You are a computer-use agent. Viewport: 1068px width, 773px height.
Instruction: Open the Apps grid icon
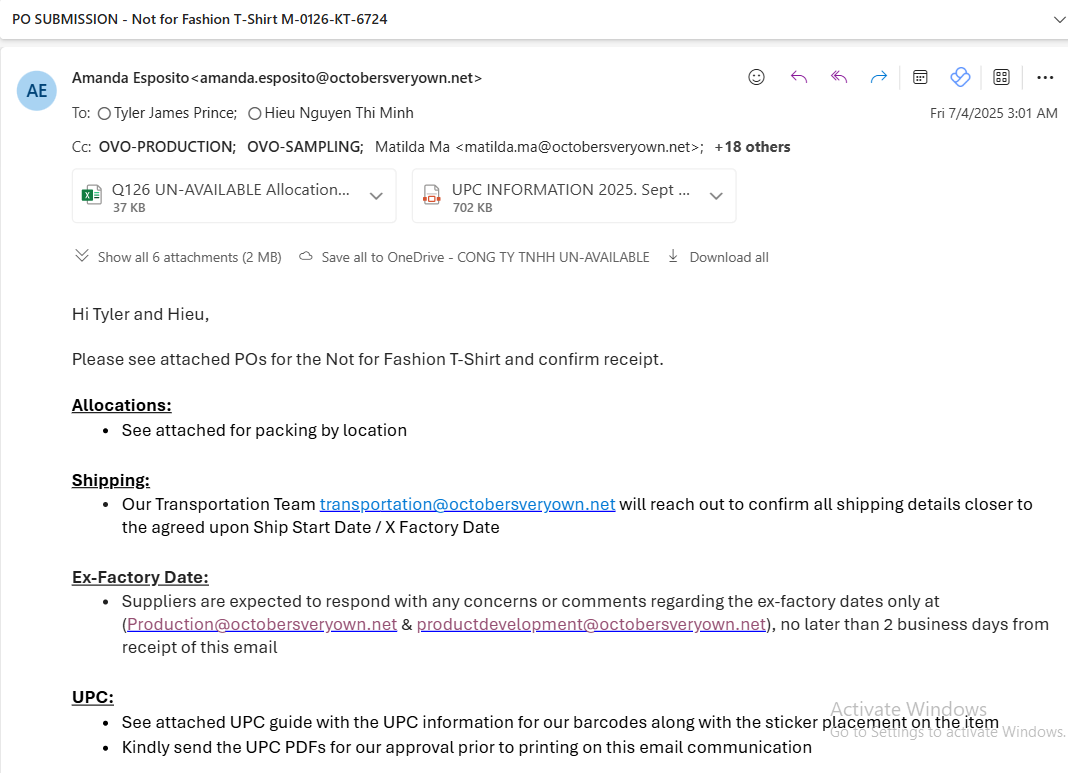click(x=1001, y=77)
